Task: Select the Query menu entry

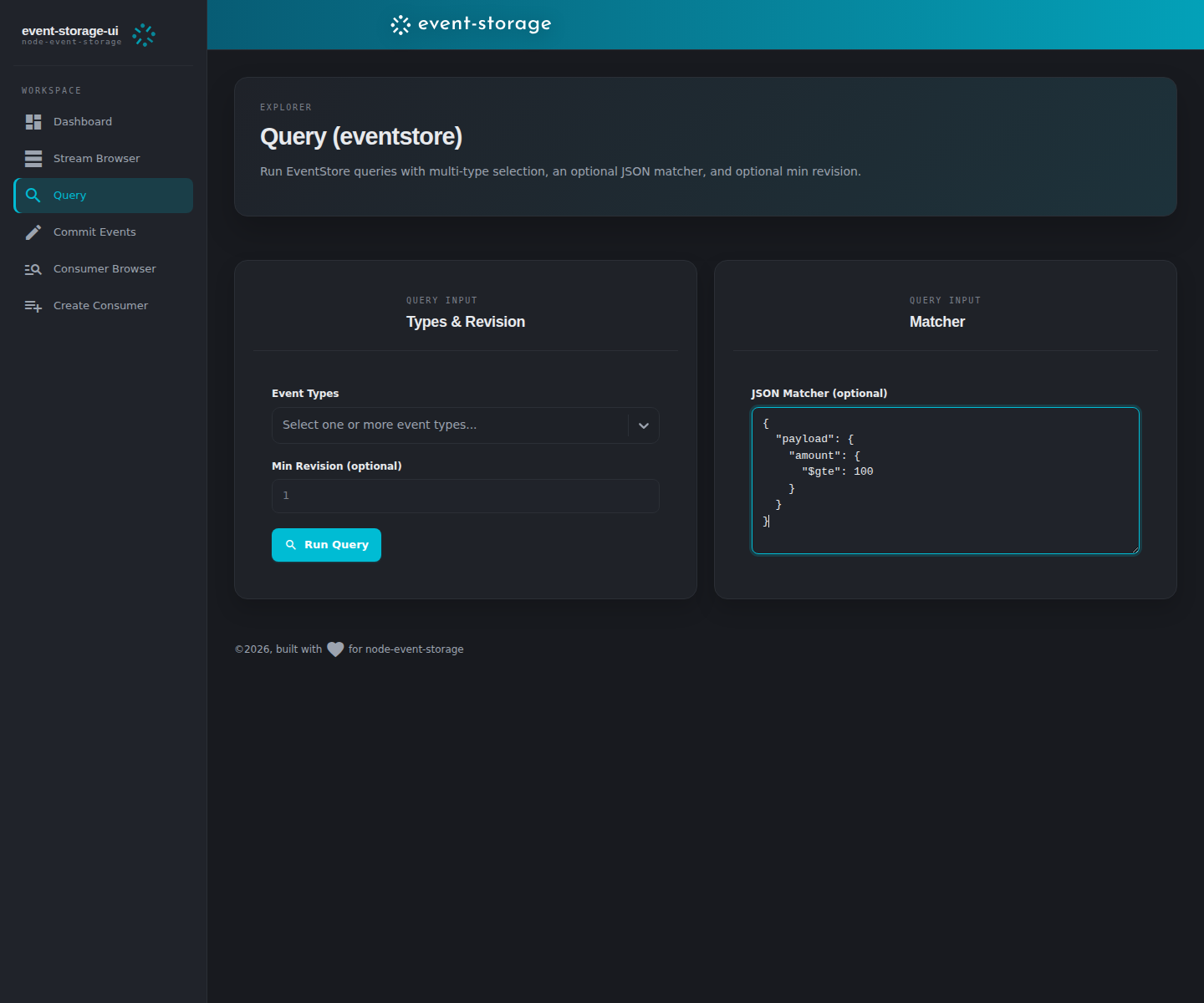Action: 104,196
